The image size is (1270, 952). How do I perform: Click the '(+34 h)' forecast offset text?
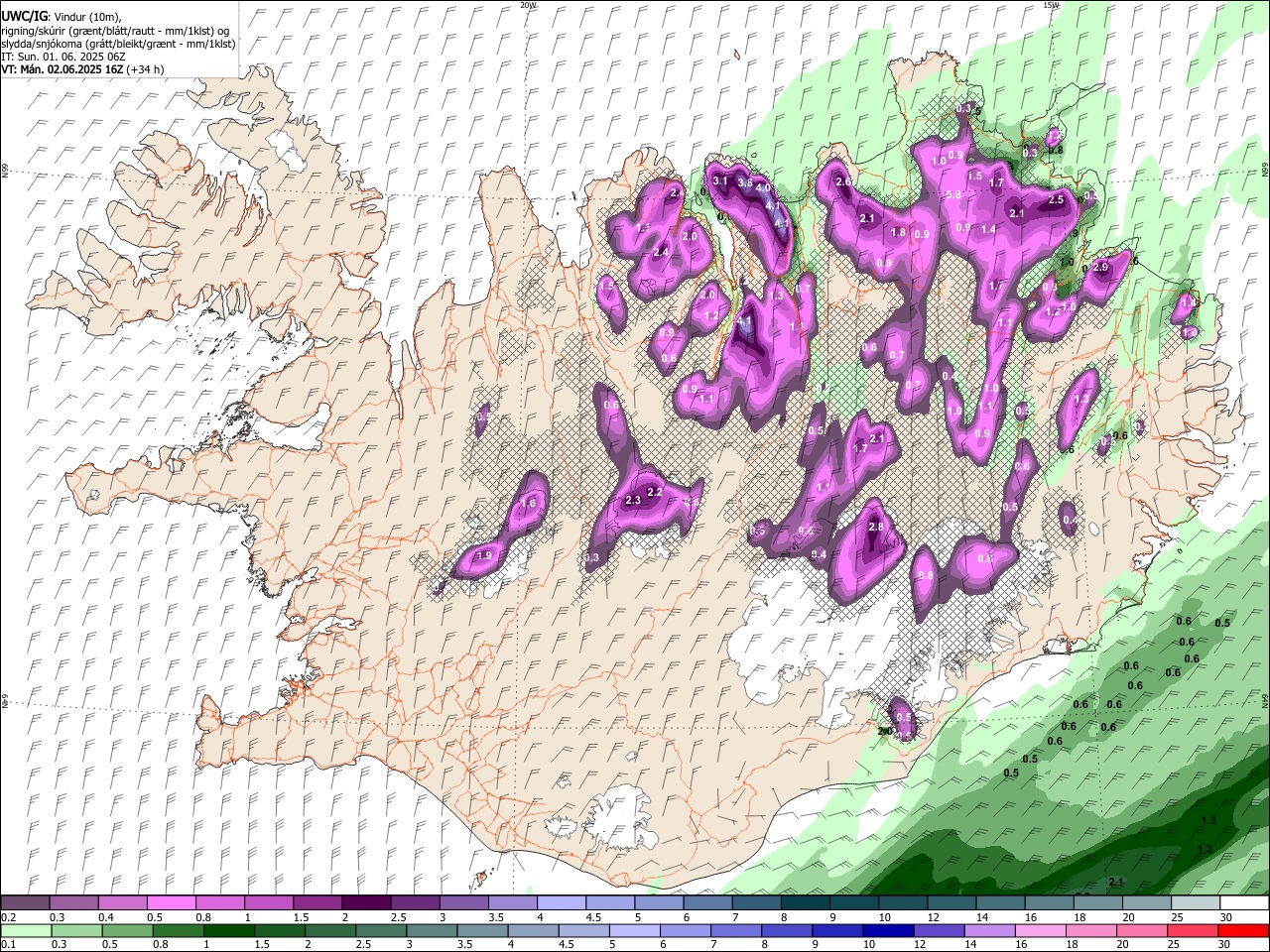coord(145,69)
